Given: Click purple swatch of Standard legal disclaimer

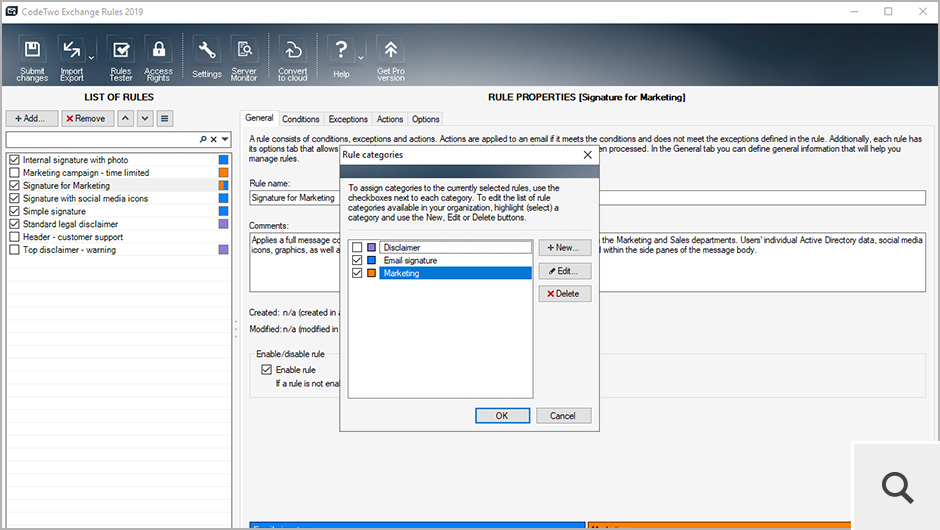Looking at the screenshot, I should (x=224, y=224).
